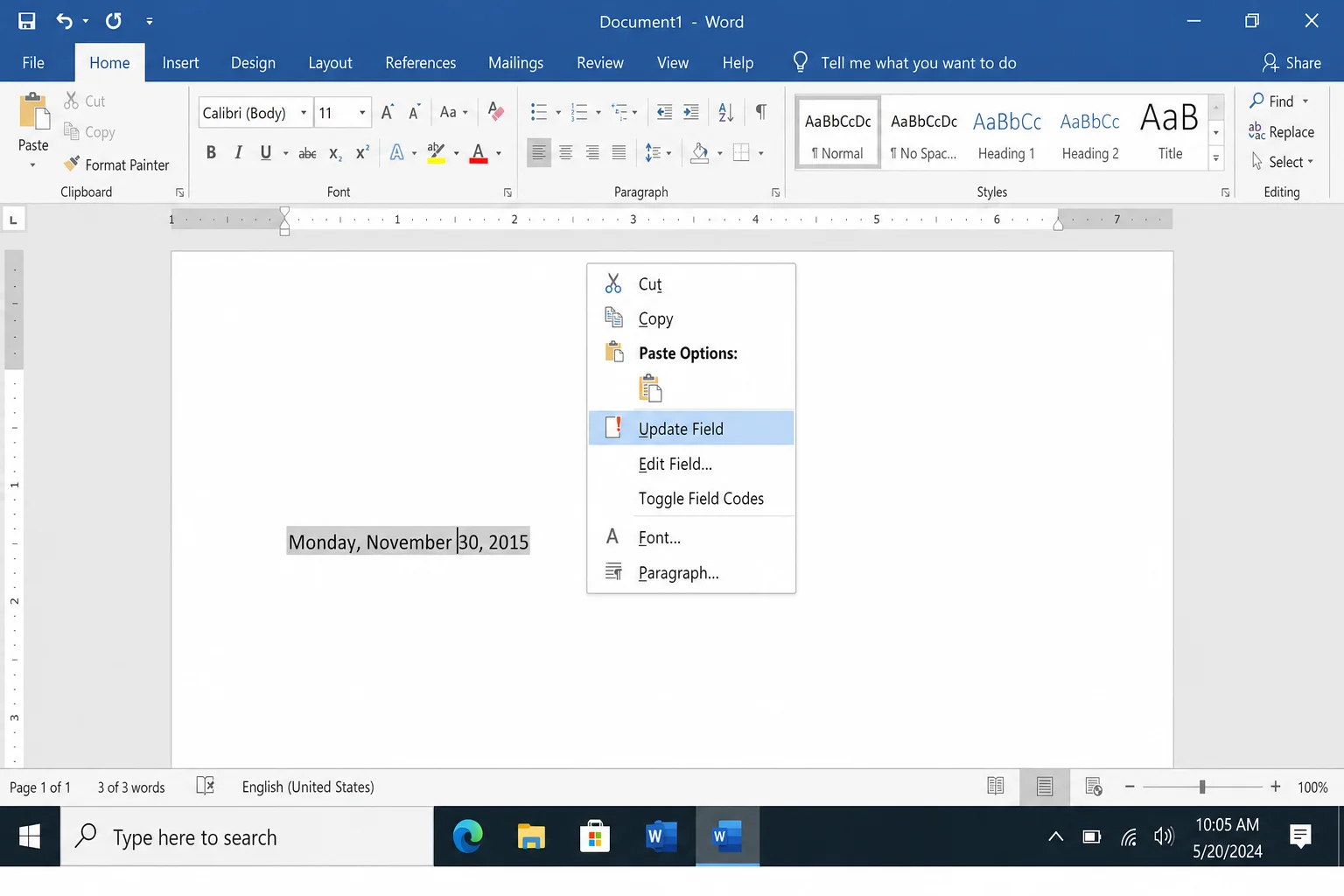1344x896 pixels.
Task: Shrink the font size
Action: (415, 112)
